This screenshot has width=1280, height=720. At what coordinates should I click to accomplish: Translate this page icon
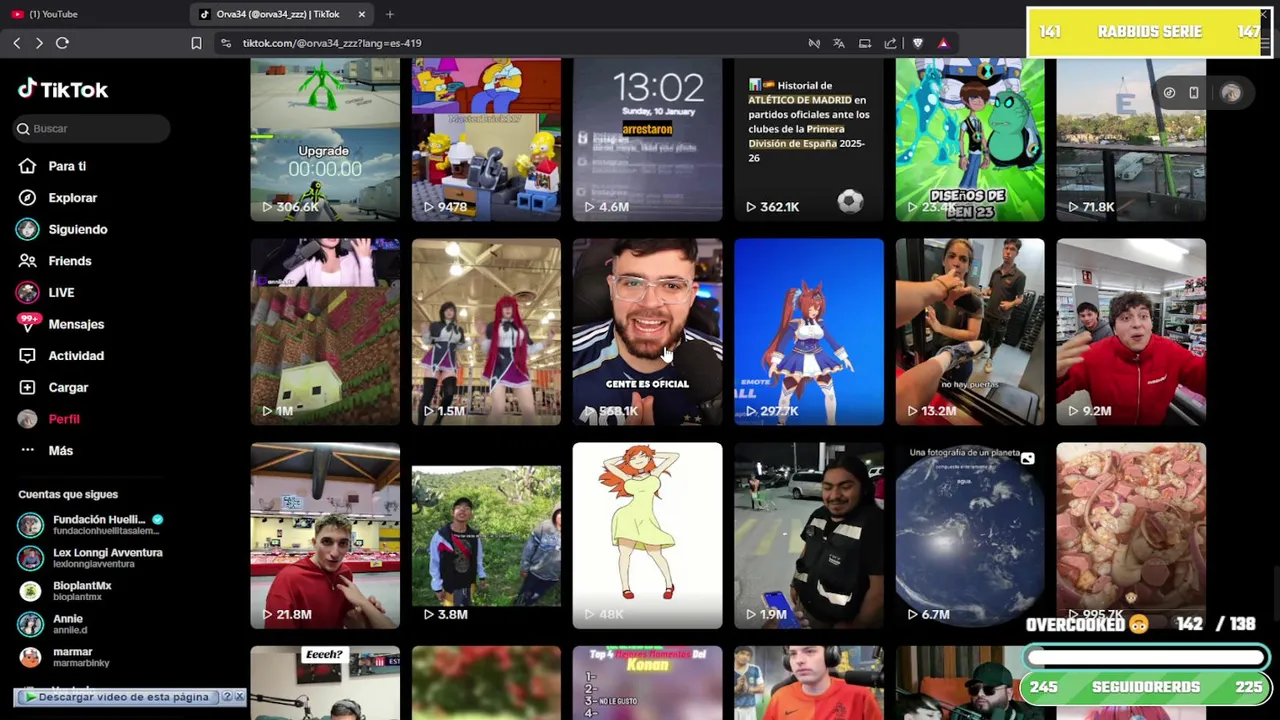pyautogui.click(x=839, y=43)
